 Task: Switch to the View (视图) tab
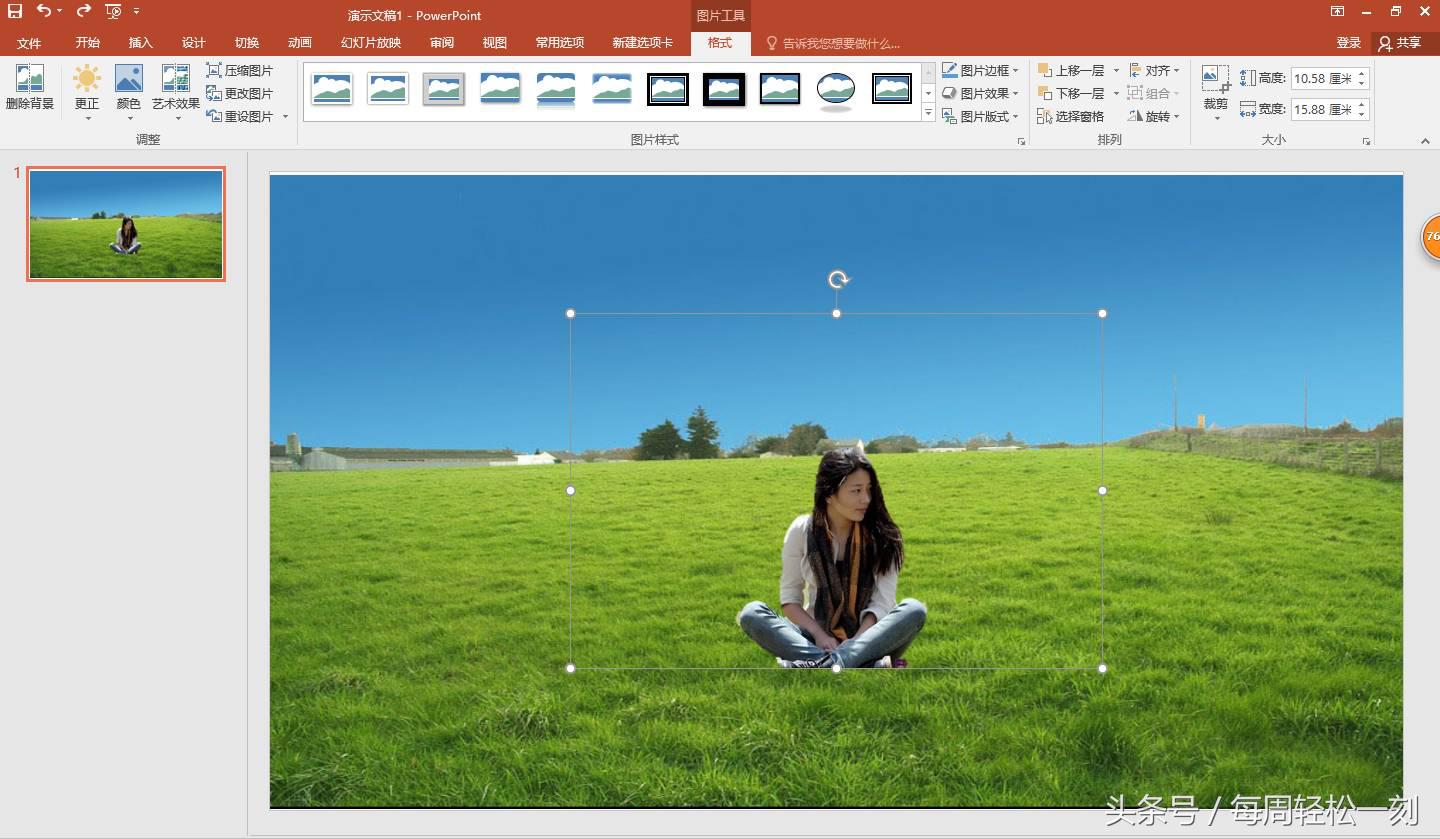pyautogui.click(x=494, y=43)
